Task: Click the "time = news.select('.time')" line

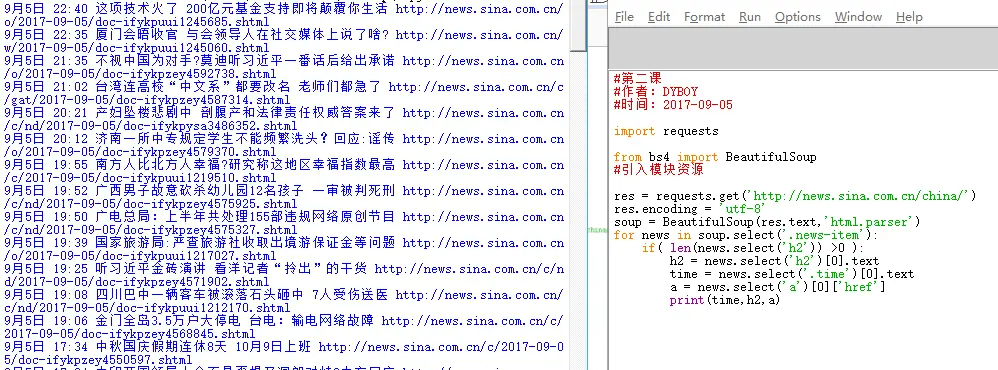Action: coord(792,274)
